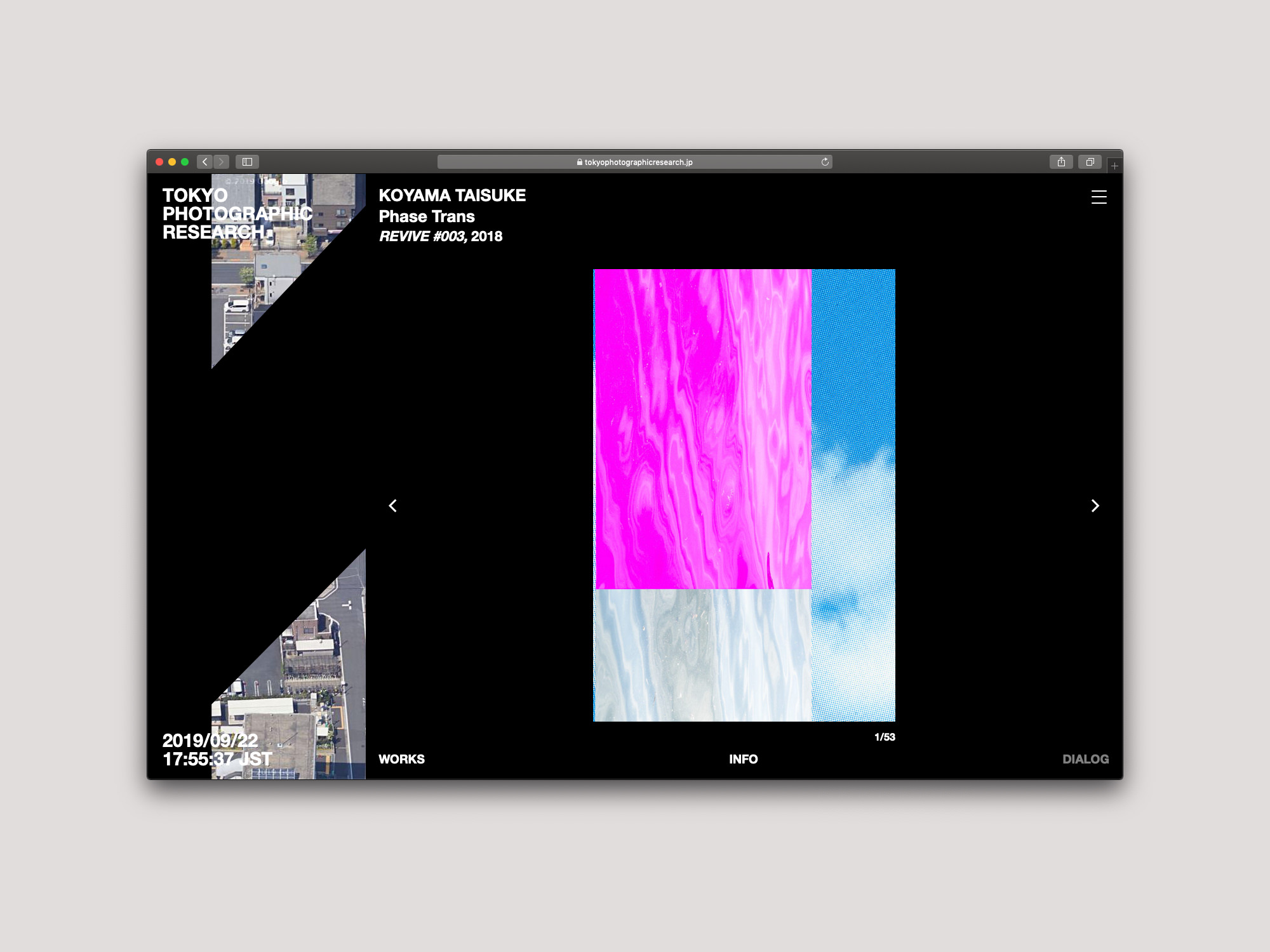Open the Safari share button
This screenshot has height=952, width=1270.
coord(1061,162)
